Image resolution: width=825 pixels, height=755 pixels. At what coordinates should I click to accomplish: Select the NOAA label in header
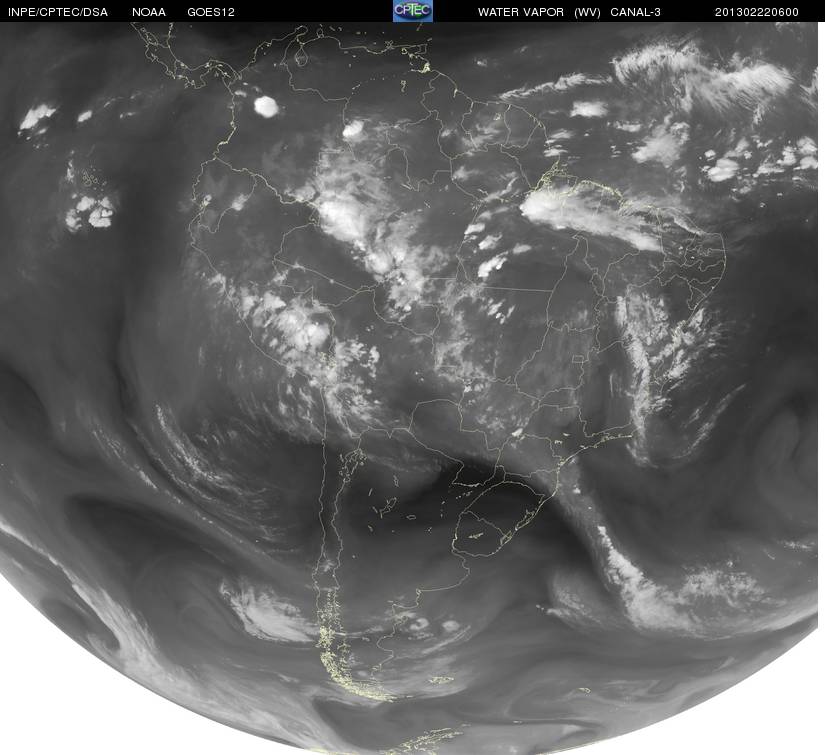[149, 12]
